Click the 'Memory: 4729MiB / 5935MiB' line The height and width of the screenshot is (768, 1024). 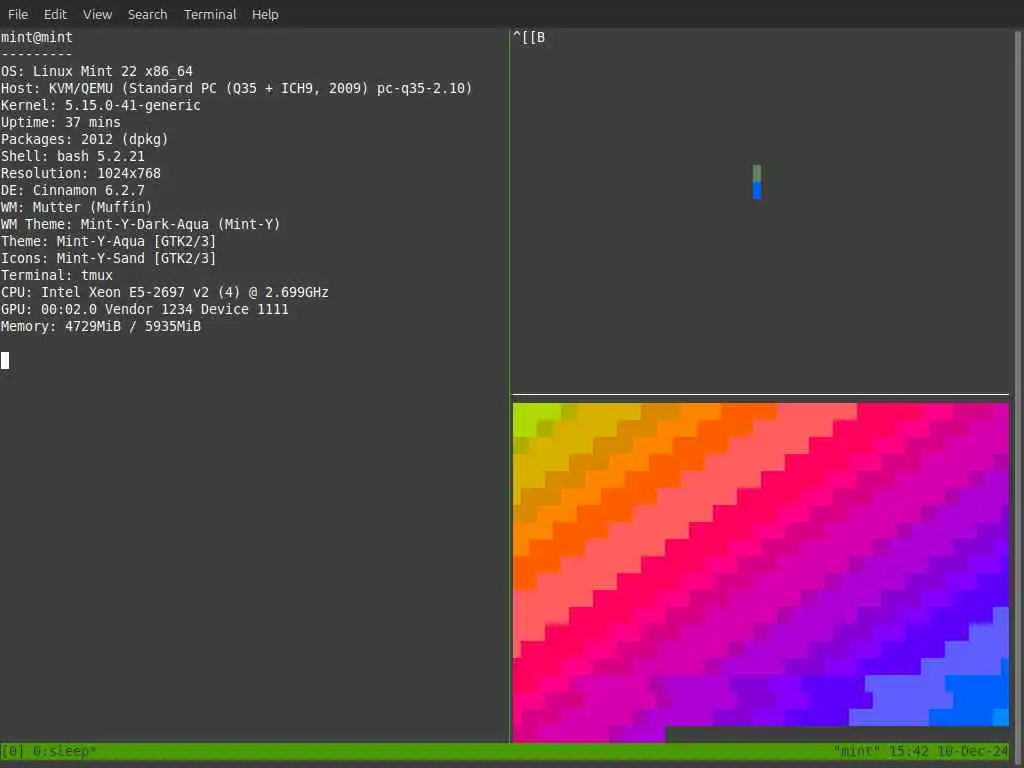point(101,326)
